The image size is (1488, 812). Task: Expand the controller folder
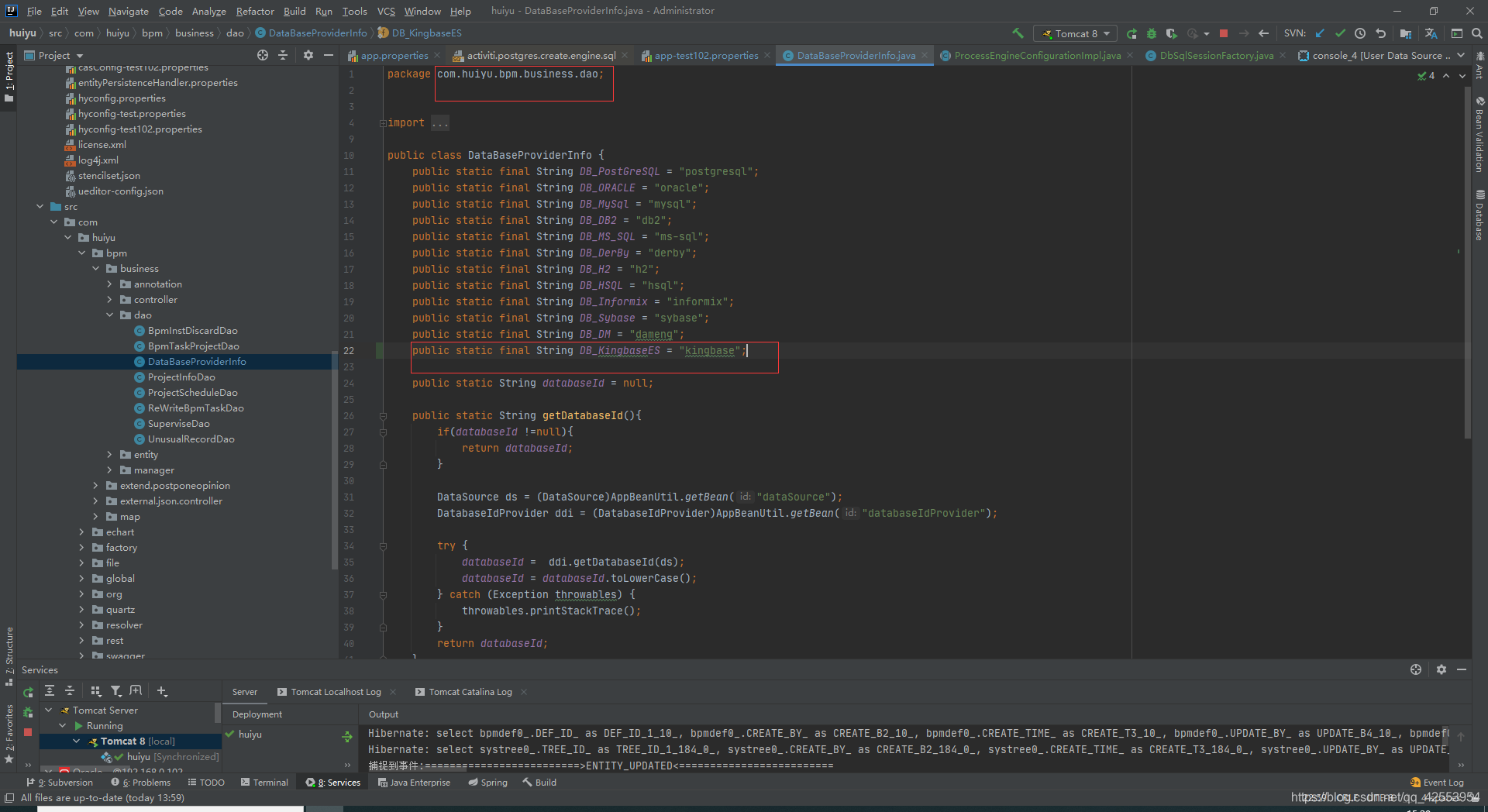click(x=110, y=300)
